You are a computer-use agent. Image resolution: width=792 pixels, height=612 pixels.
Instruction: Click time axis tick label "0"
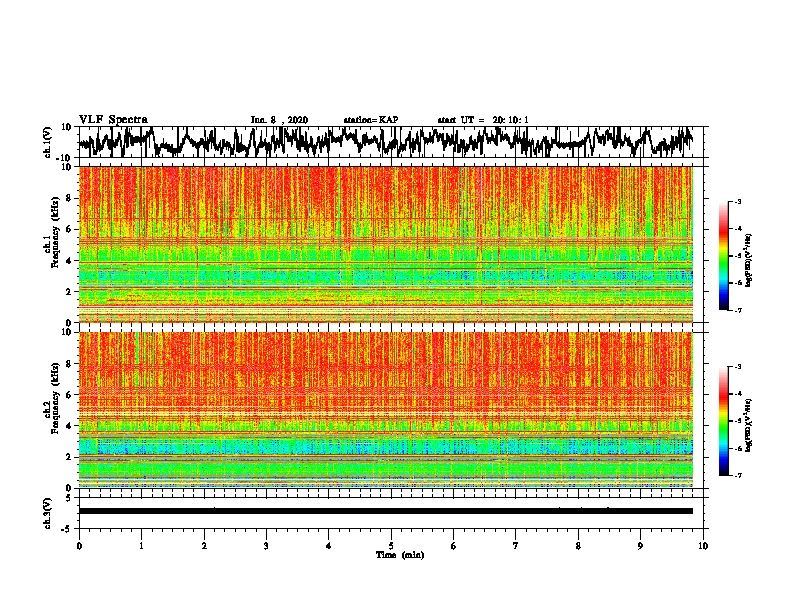tap(79, 546)
